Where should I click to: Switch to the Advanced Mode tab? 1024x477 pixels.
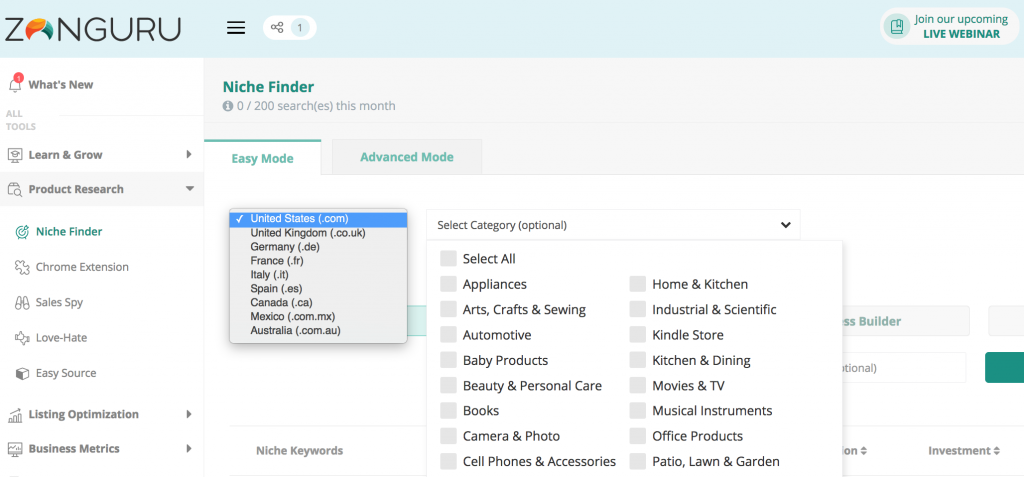point(407,157)
